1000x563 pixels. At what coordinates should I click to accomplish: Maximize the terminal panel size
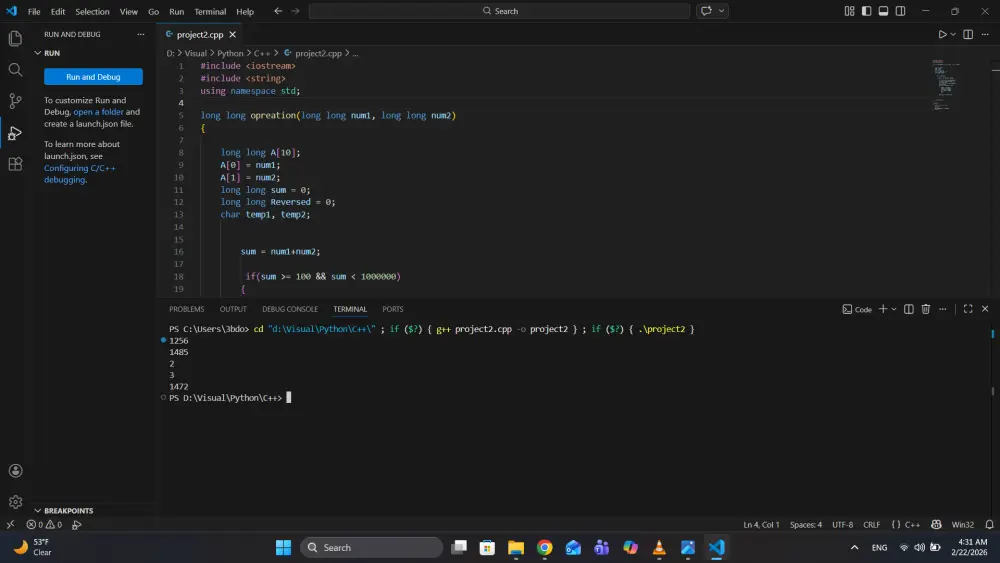pyautogui.click(x=968, y=309)
